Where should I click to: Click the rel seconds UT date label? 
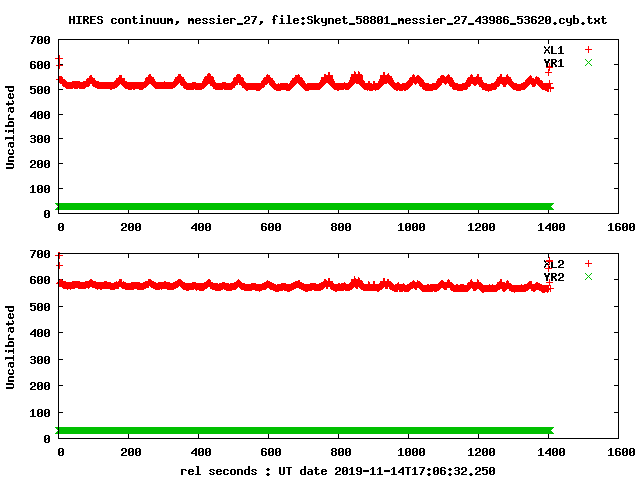pos(338,471)
